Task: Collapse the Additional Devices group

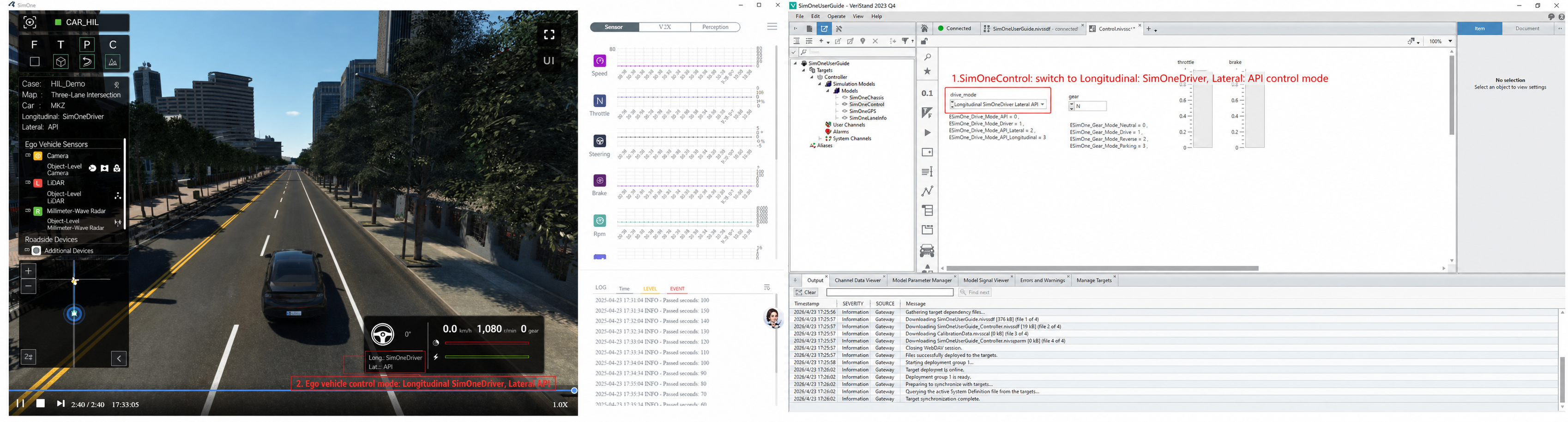Action: point(27,250)
